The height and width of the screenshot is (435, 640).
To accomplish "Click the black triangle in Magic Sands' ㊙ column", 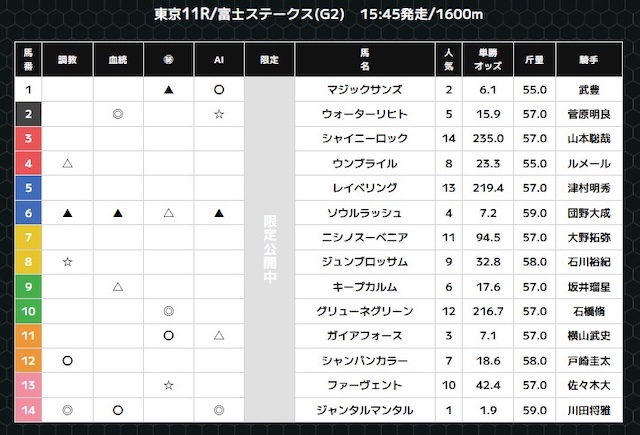I will pyautogui.click(x=169, y=91).
